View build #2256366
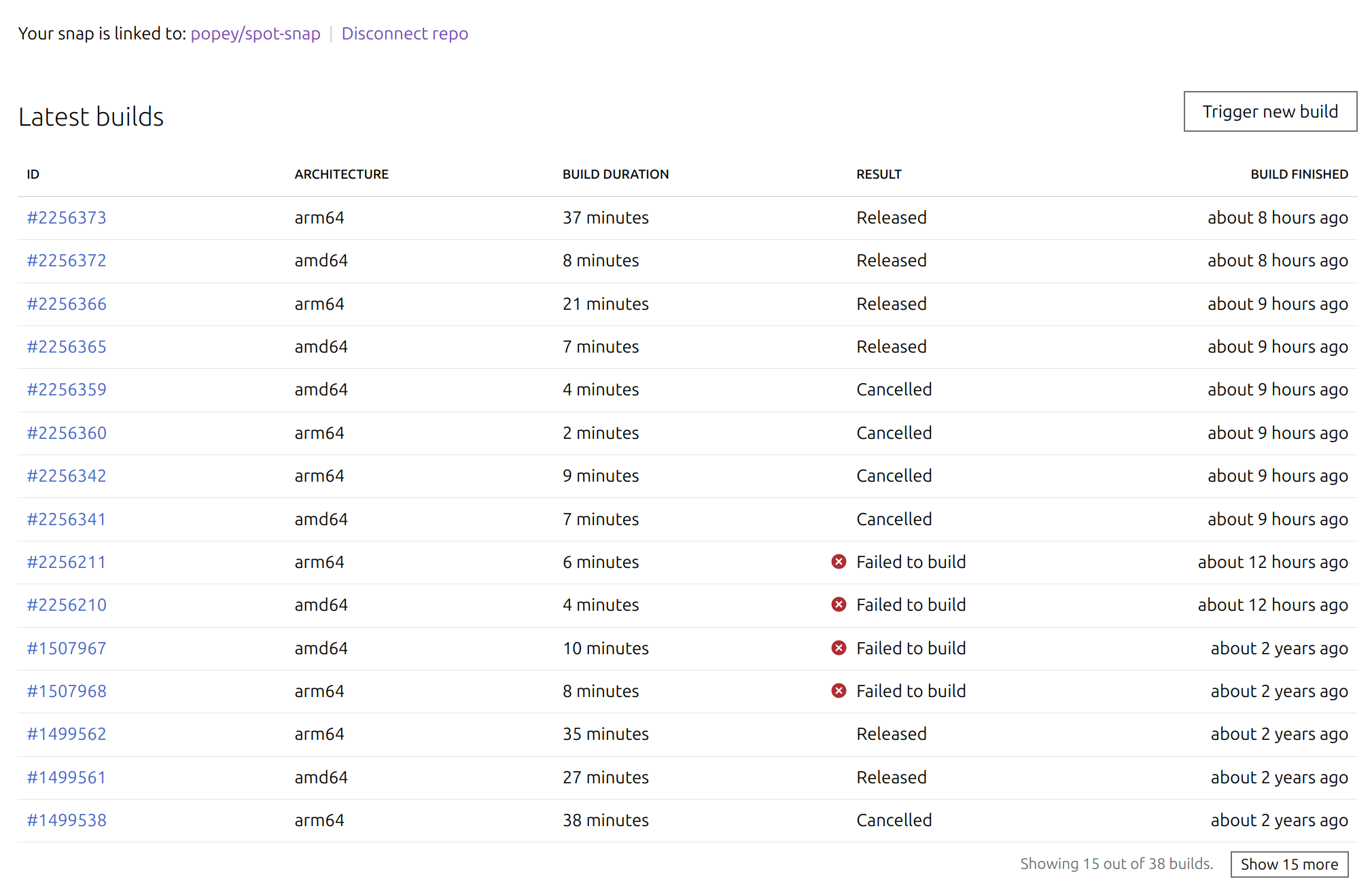Image resolution: width=1372 pixels, height=892 pixels. 67,304
